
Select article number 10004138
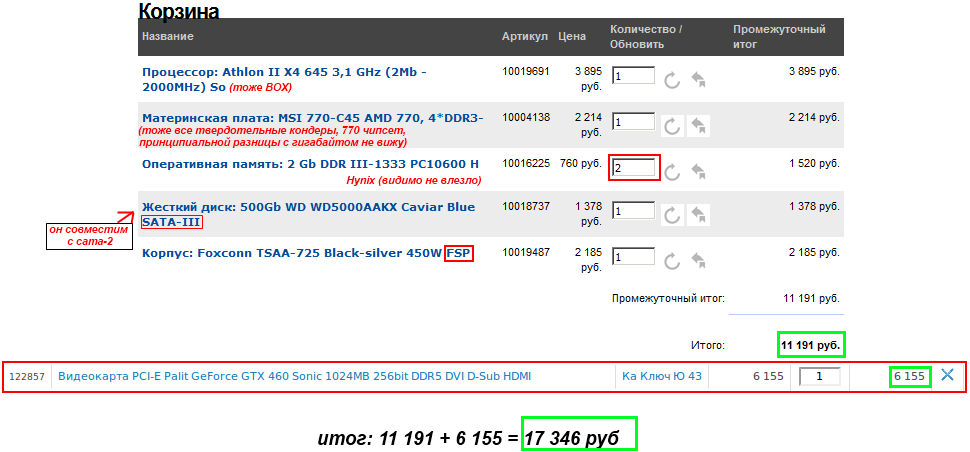tap(526, 116)
